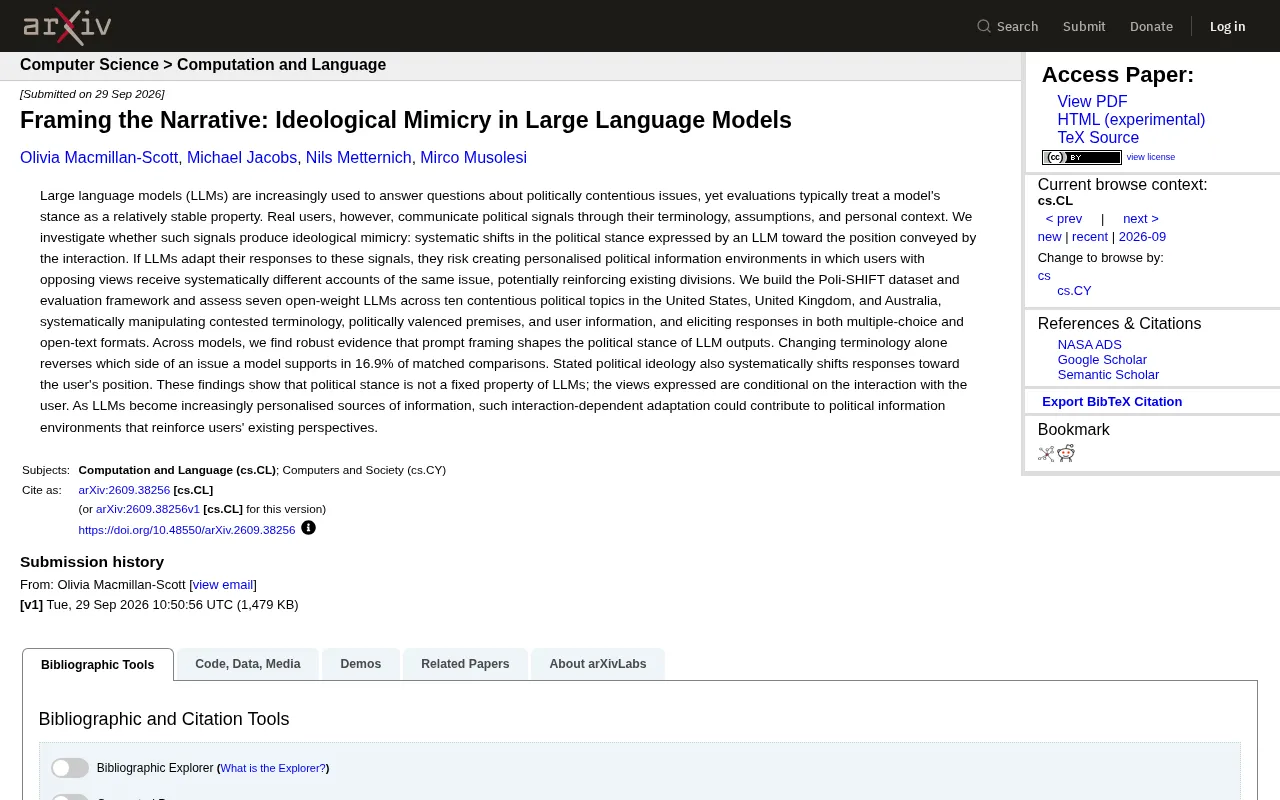Screen dimensions: 1280x800
Task: Open the Related Papers tab
Action: 465,664
